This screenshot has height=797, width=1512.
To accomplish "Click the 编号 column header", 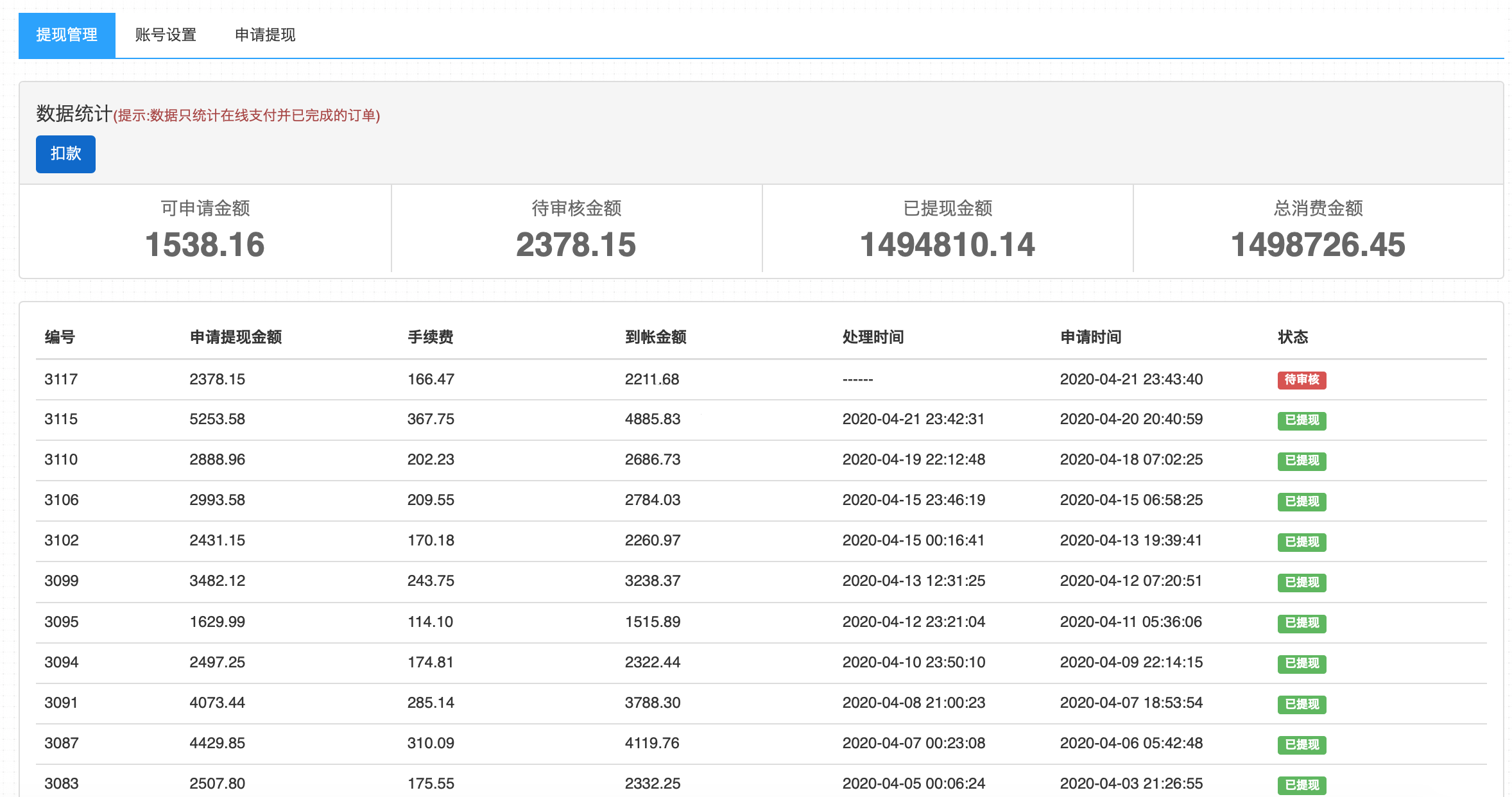I will pos(60,337).
